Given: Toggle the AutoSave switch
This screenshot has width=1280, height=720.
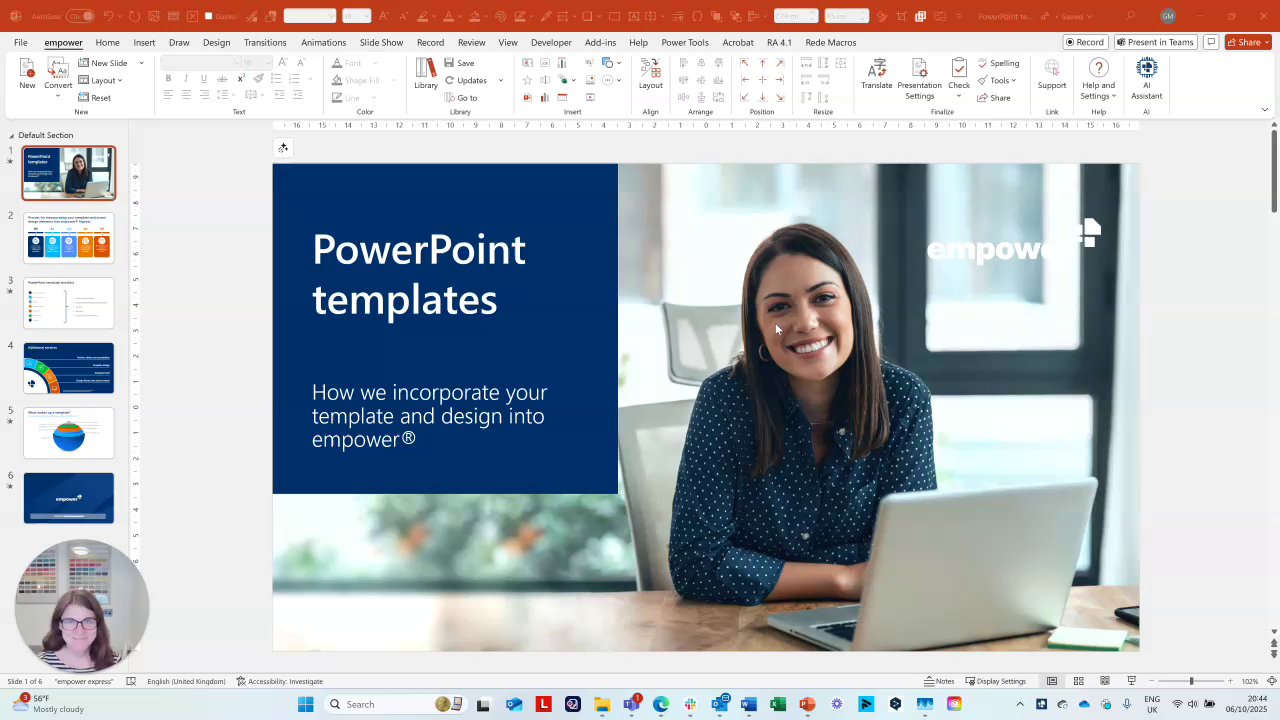Looking at the screenshot, I should pyautogui.click(x=80, y=16).
